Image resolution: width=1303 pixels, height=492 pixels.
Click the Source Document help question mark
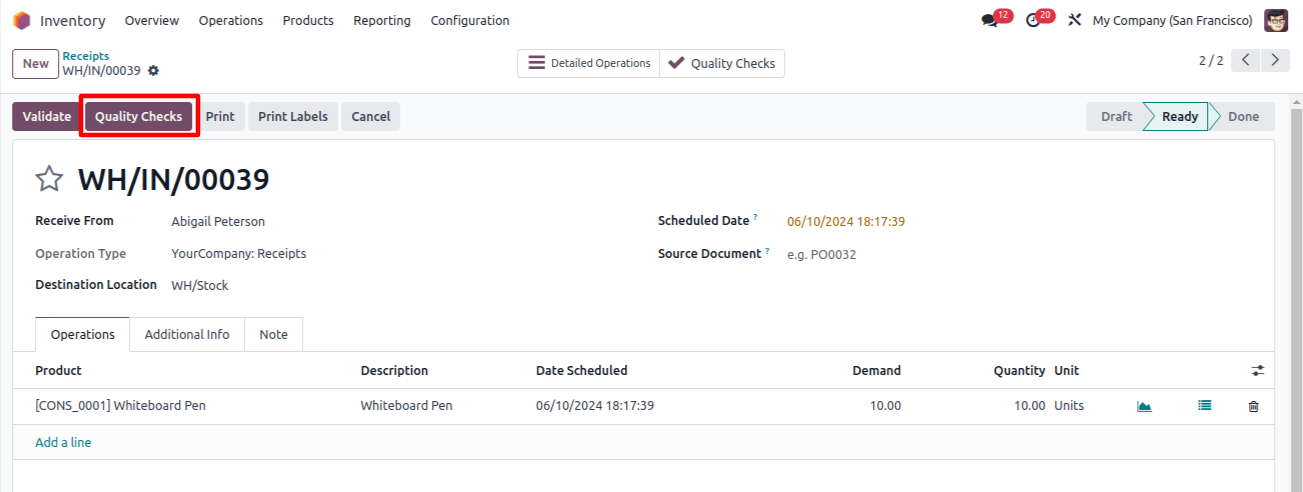pyautogui.click(x=767, y=250)
